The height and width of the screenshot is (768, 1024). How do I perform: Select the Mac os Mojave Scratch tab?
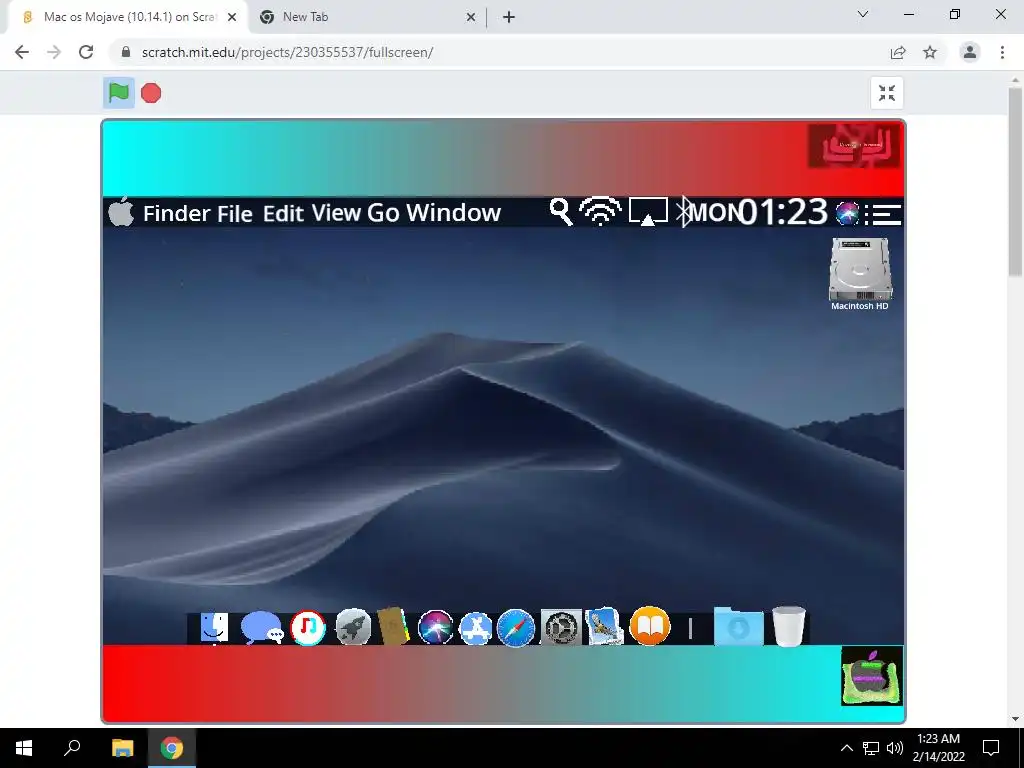pos(129,17)
